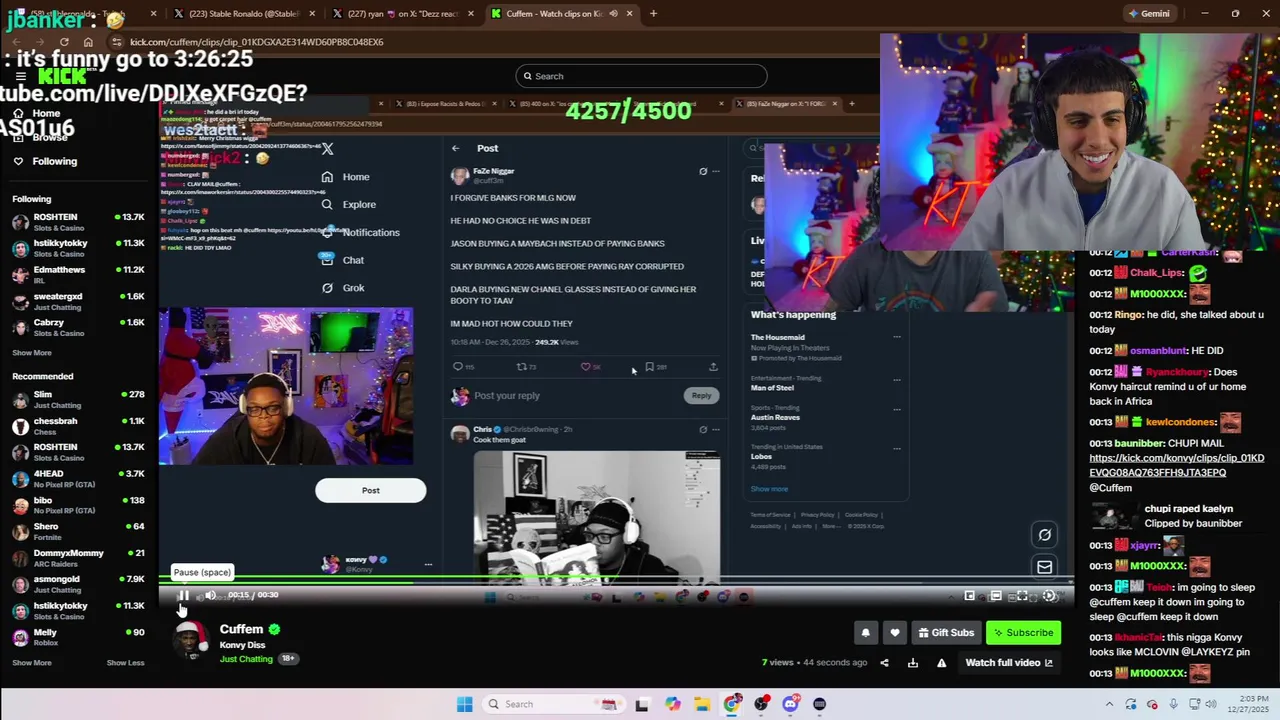Image resolution: width=1280 pixels, height=720 pixels.
Task: Open Cabrzy channel in the sidebar
Action: click(x=79, y=327)
